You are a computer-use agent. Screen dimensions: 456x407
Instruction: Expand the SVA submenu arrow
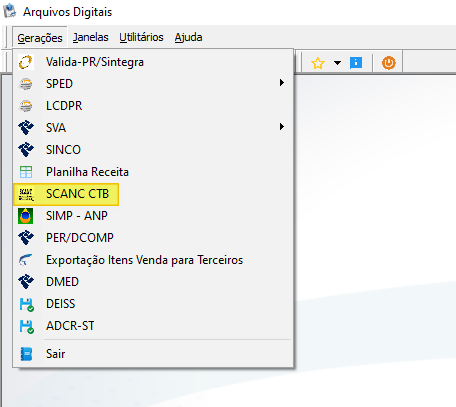tap(282, 127)
